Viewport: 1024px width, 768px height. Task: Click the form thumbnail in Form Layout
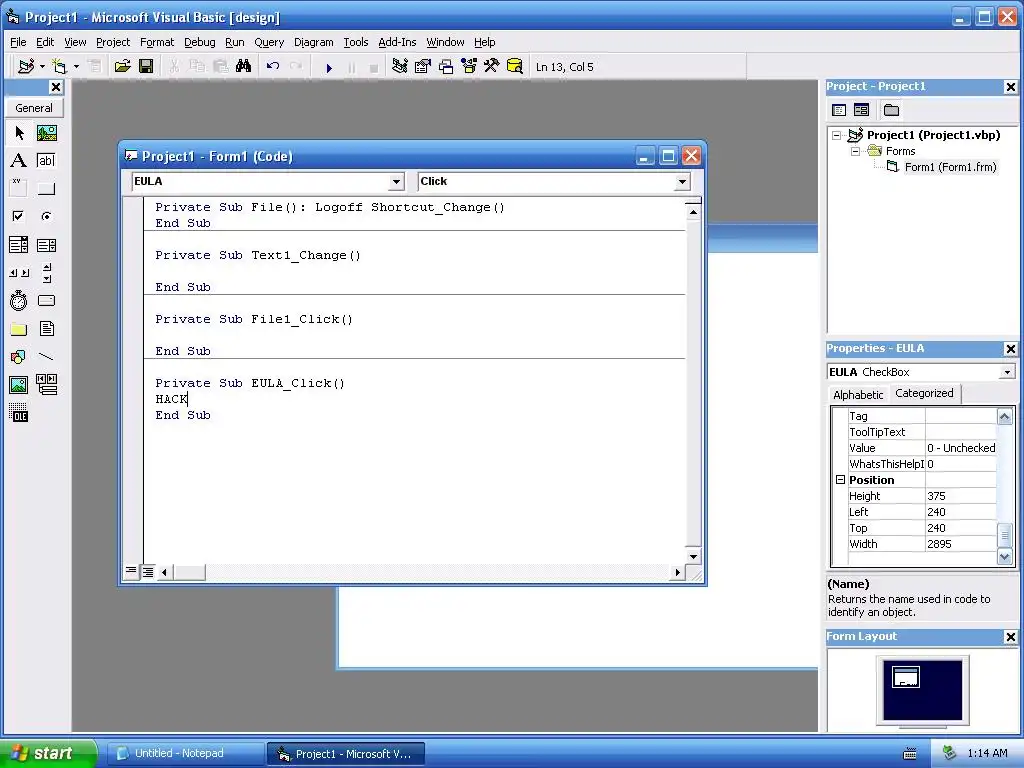[906, 677]
